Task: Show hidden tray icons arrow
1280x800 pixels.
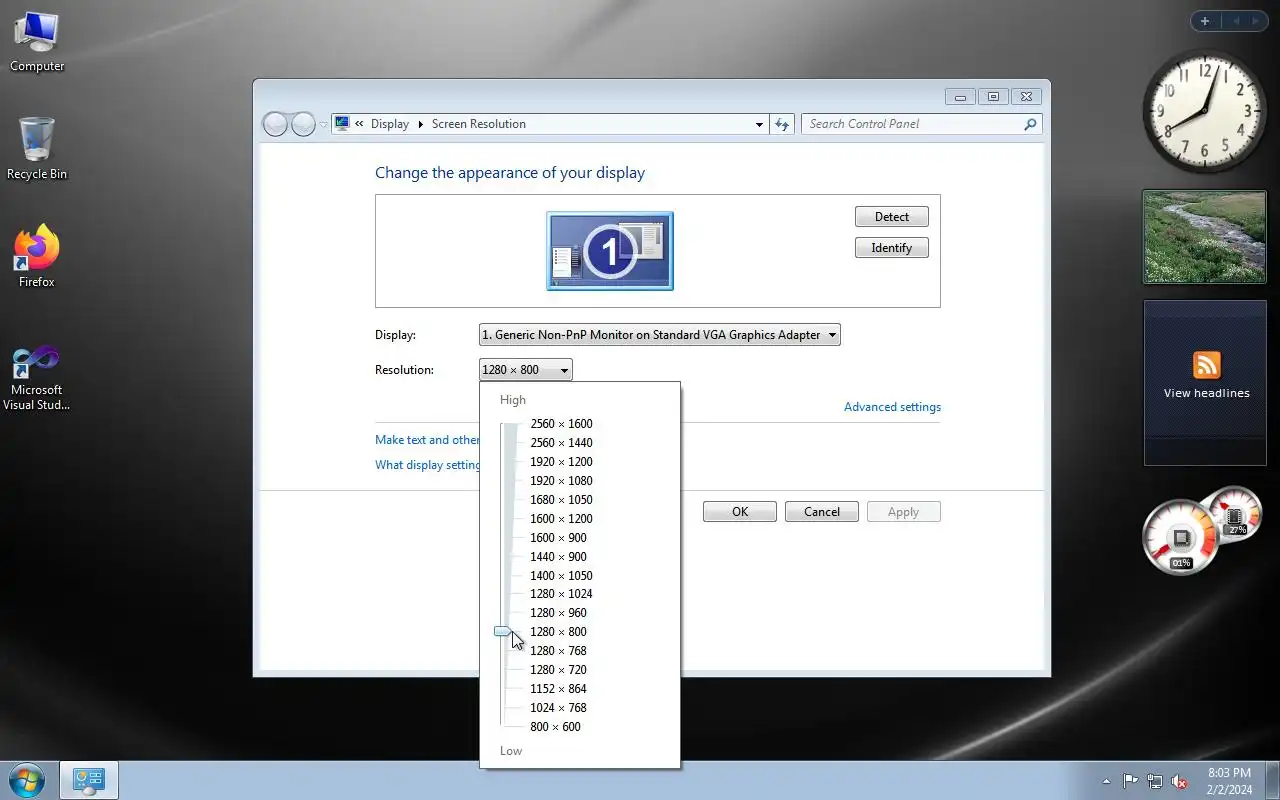Action: click(x=1106, y=781)
